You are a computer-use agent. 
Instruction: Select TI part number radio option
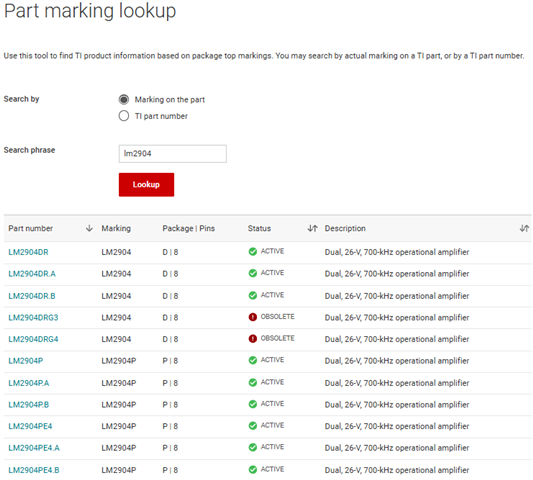[124, 116]
